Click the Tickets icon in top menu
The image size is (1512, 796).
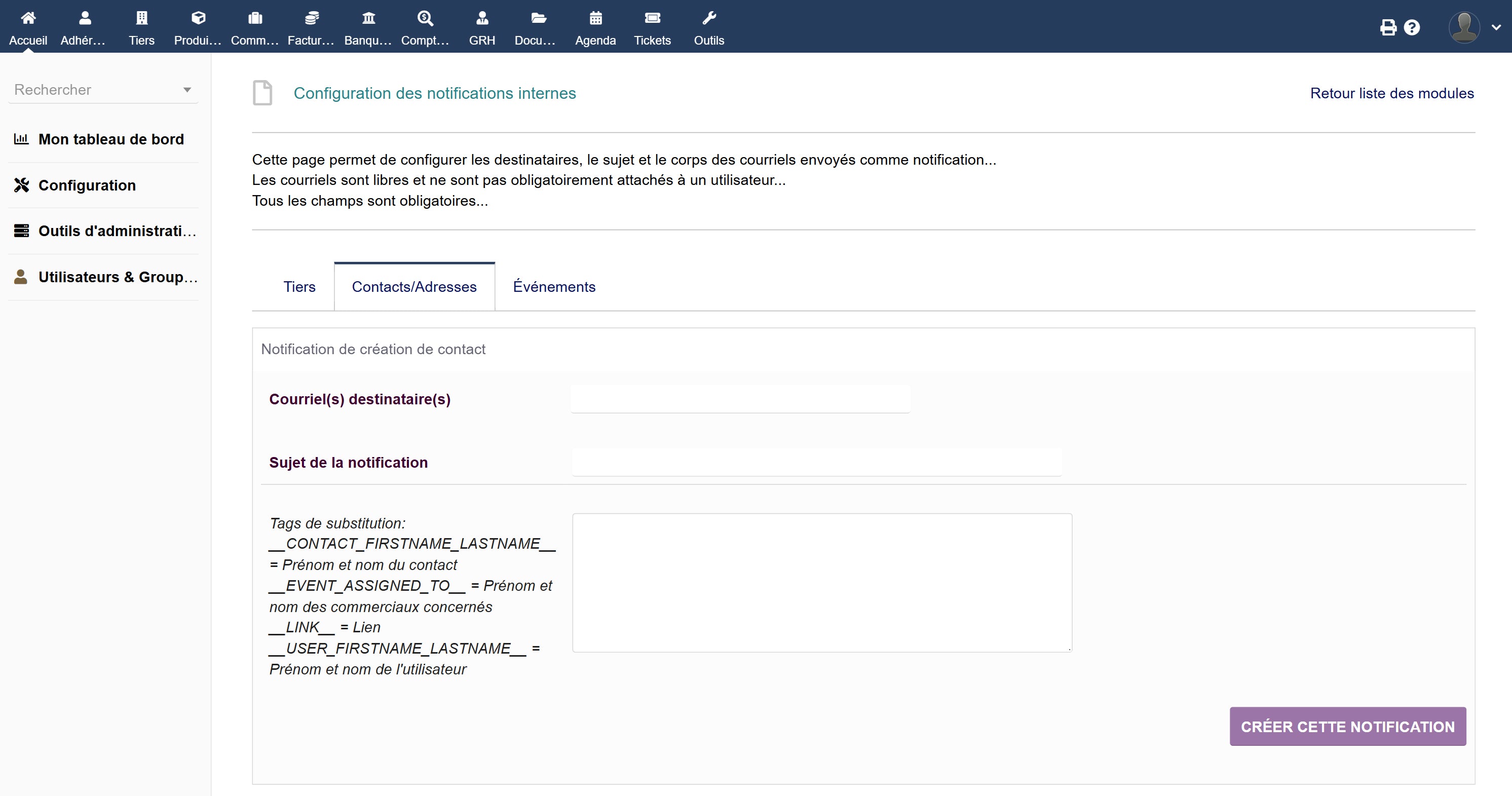[652, 19]
